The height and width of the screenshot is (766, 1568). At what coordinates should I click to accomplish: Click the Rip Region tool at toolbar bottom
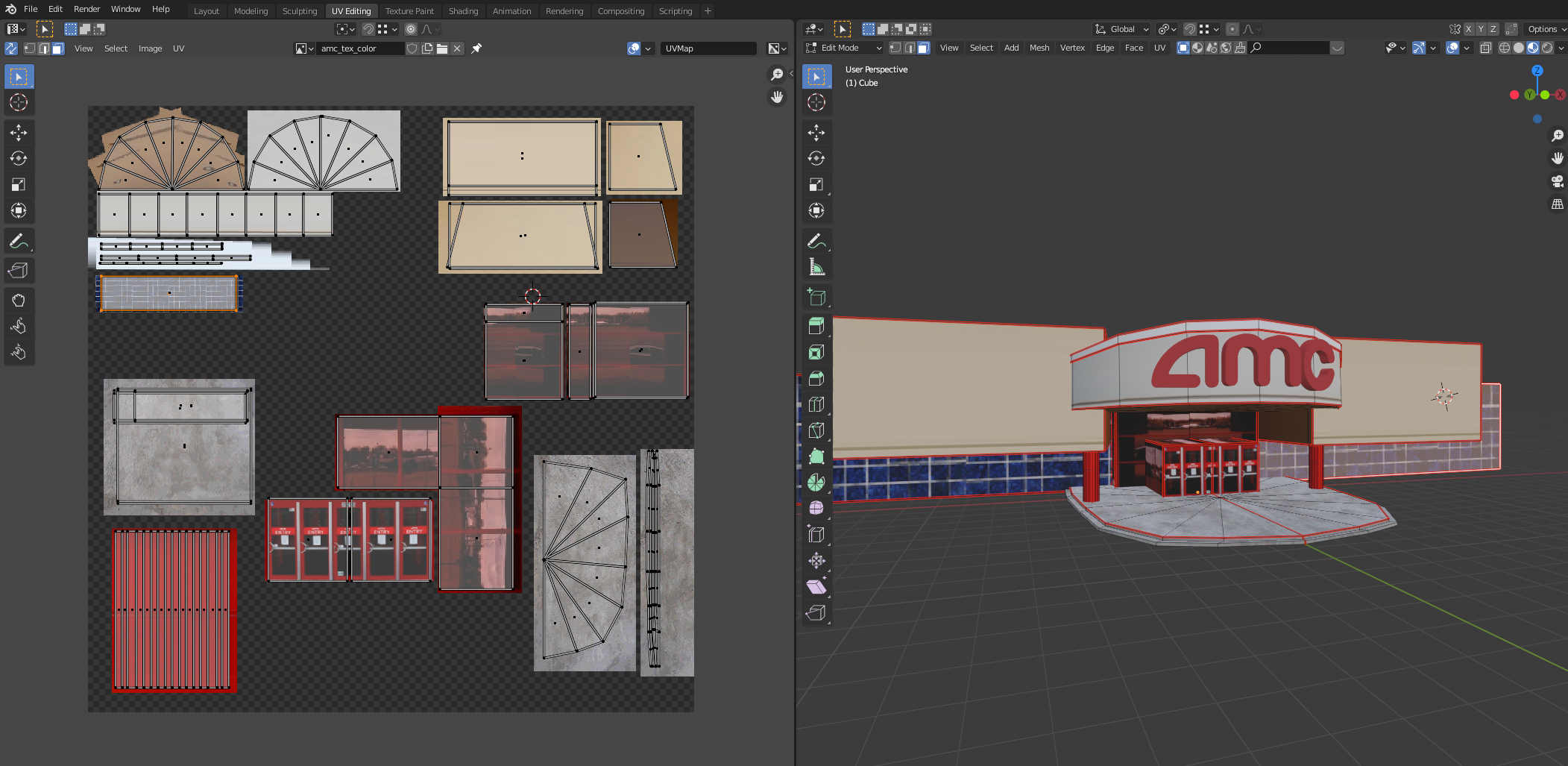pos(816,612)
